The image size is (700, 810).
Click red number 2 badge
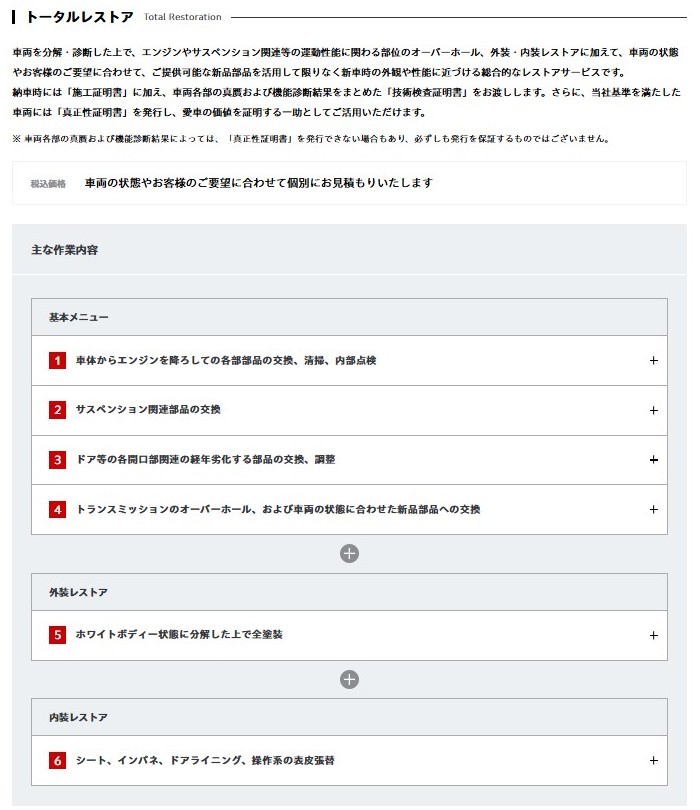tap(57, 410)
